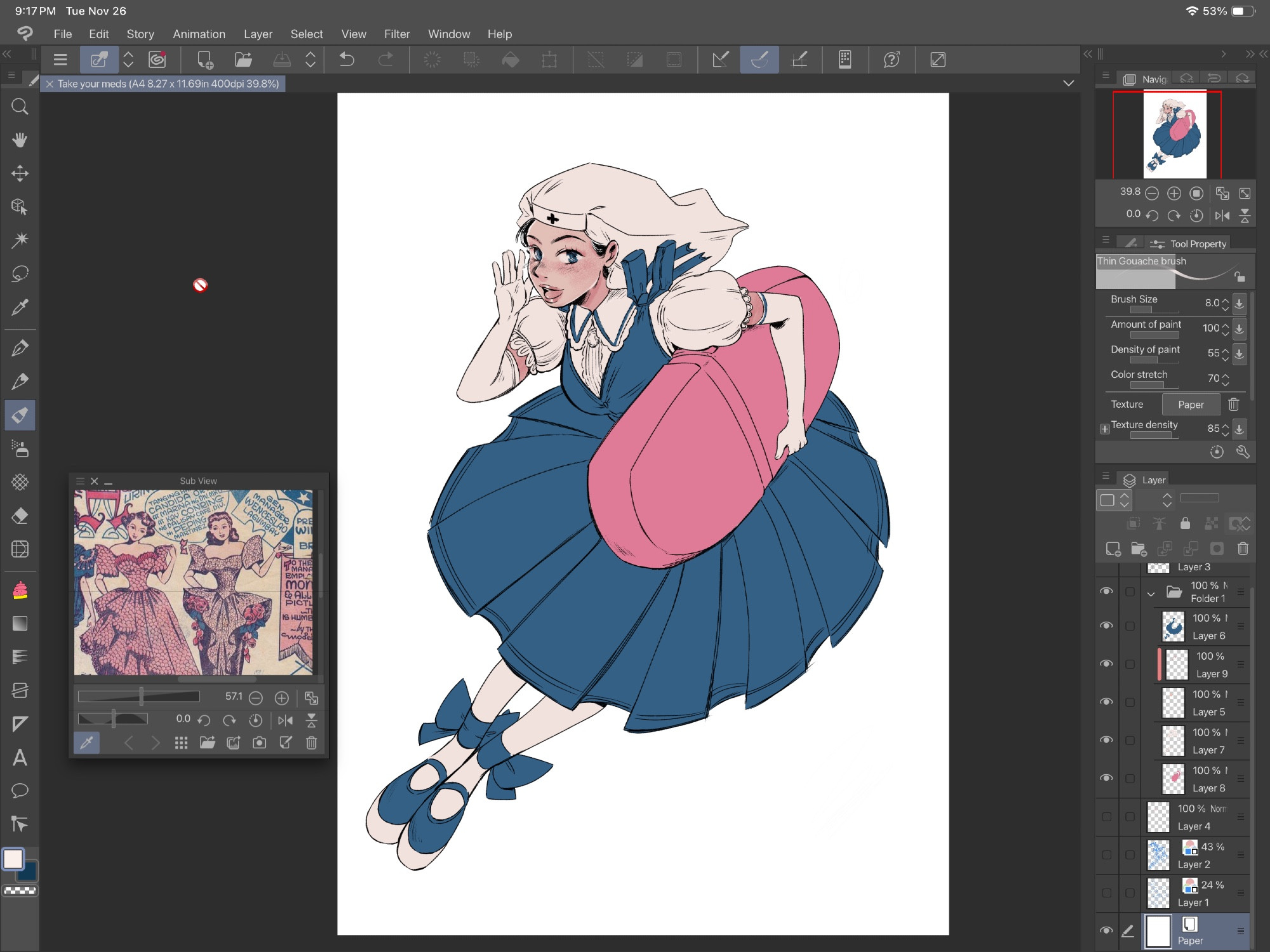Click the main color swatch

13,859
